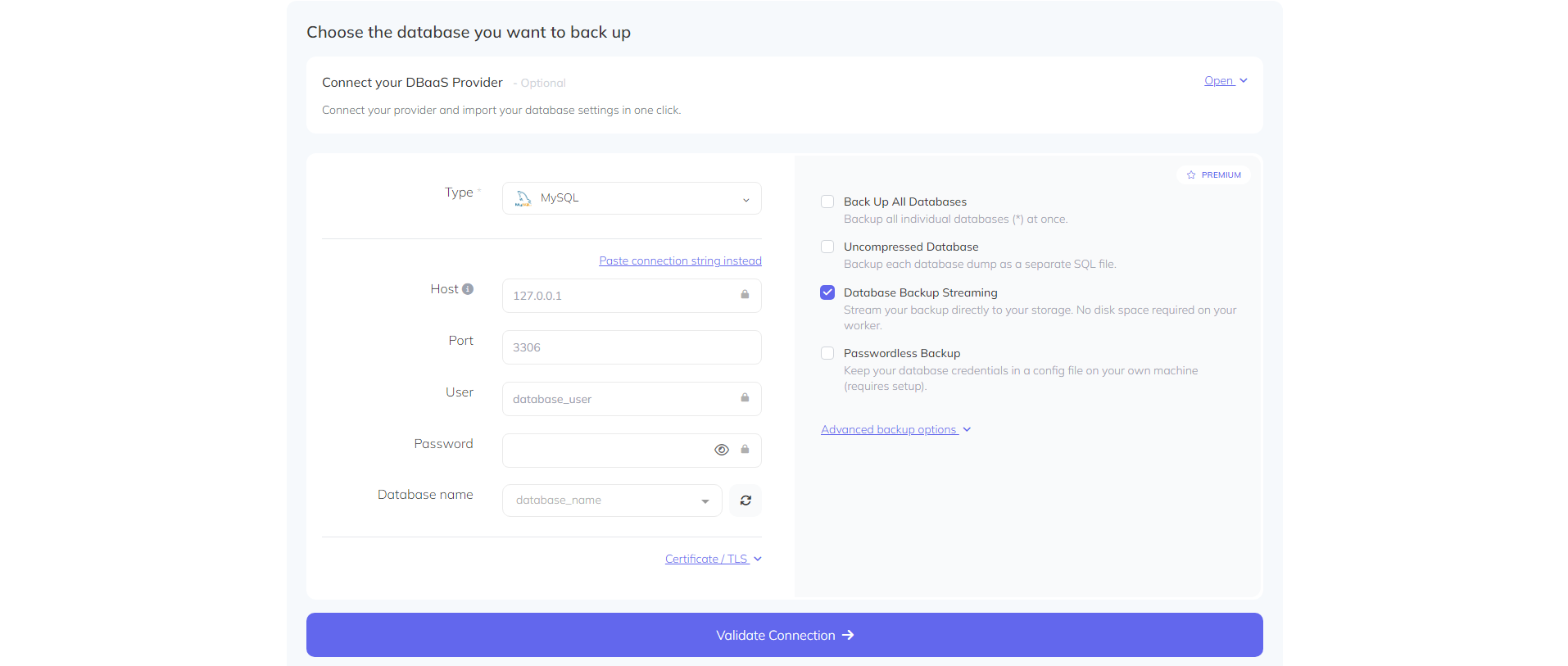Click the lock icon in User field

point(745,398)
